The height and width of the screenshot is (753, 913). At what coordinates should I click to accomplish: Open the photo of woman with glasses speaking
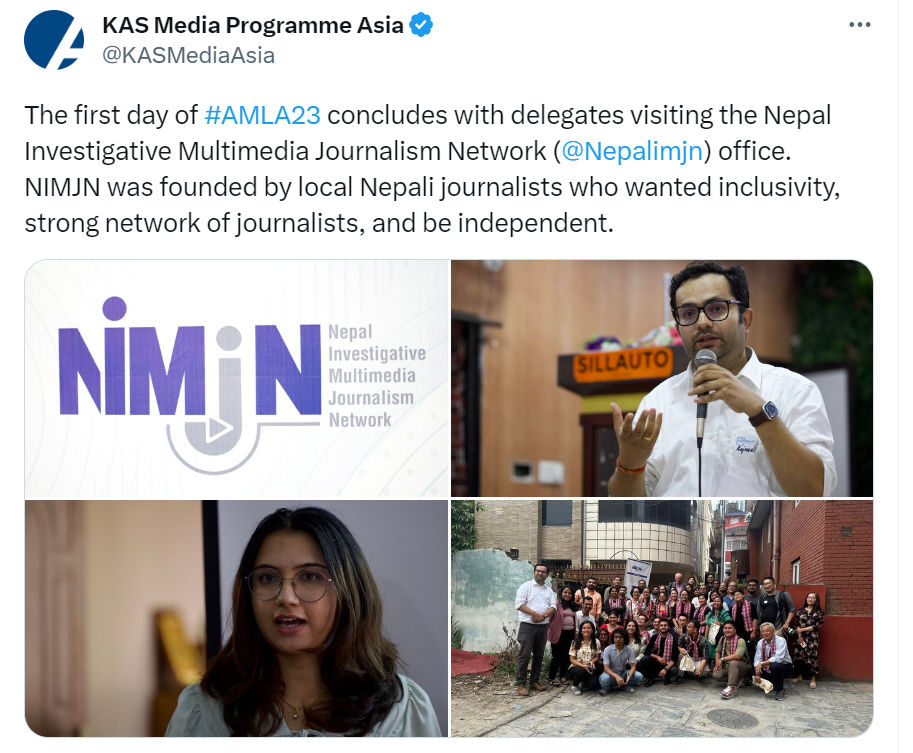[236, 618]
